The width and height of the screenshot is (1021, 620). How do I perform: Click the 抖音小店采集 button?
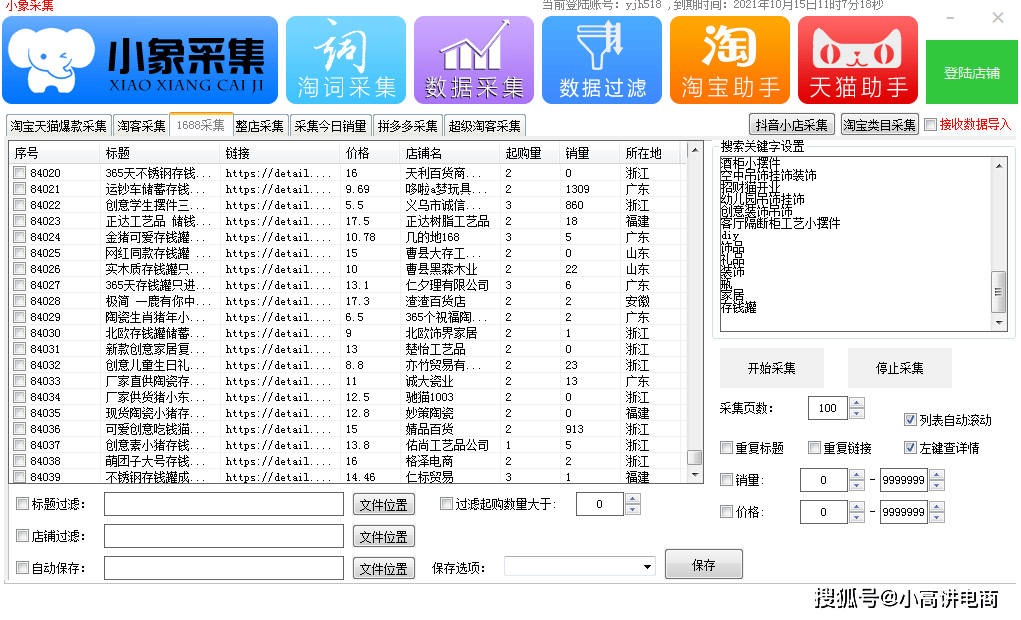792,124
